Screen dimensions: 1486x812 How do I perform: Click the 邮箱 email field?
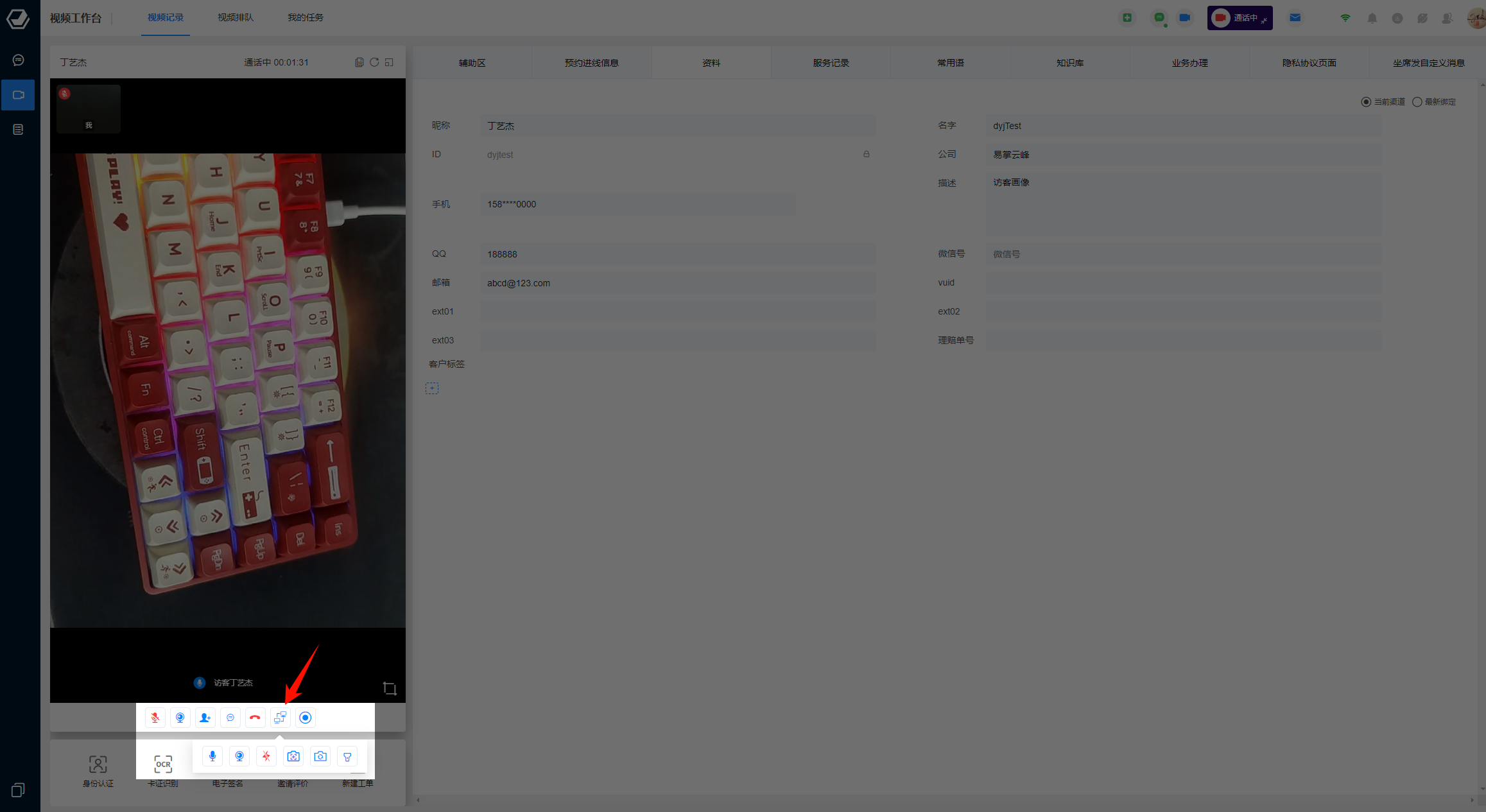coord(678,283)
